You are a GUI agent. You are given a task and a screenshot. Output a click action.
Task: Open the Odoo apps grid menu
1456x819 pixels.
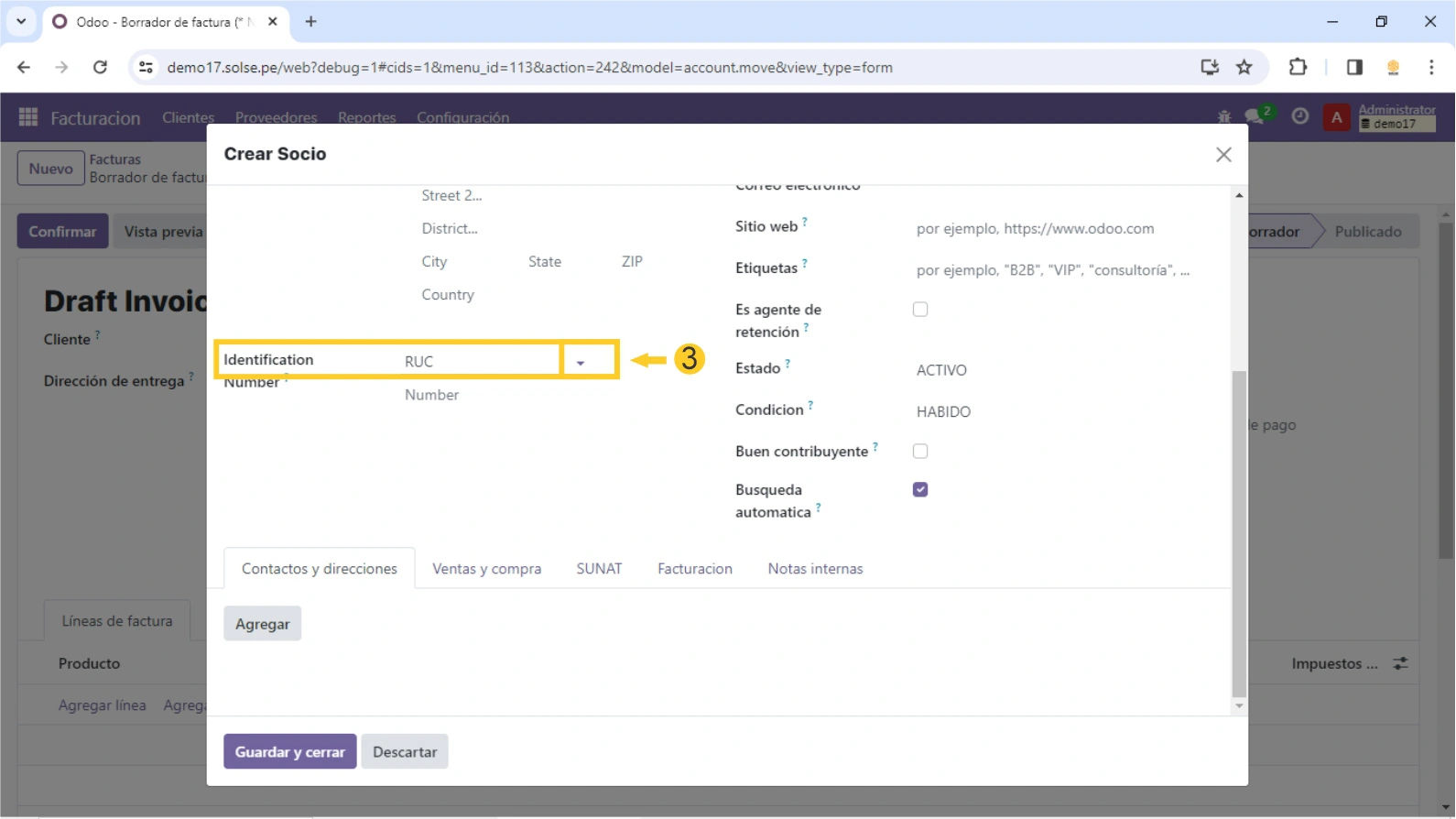click(x=28, y=117)
